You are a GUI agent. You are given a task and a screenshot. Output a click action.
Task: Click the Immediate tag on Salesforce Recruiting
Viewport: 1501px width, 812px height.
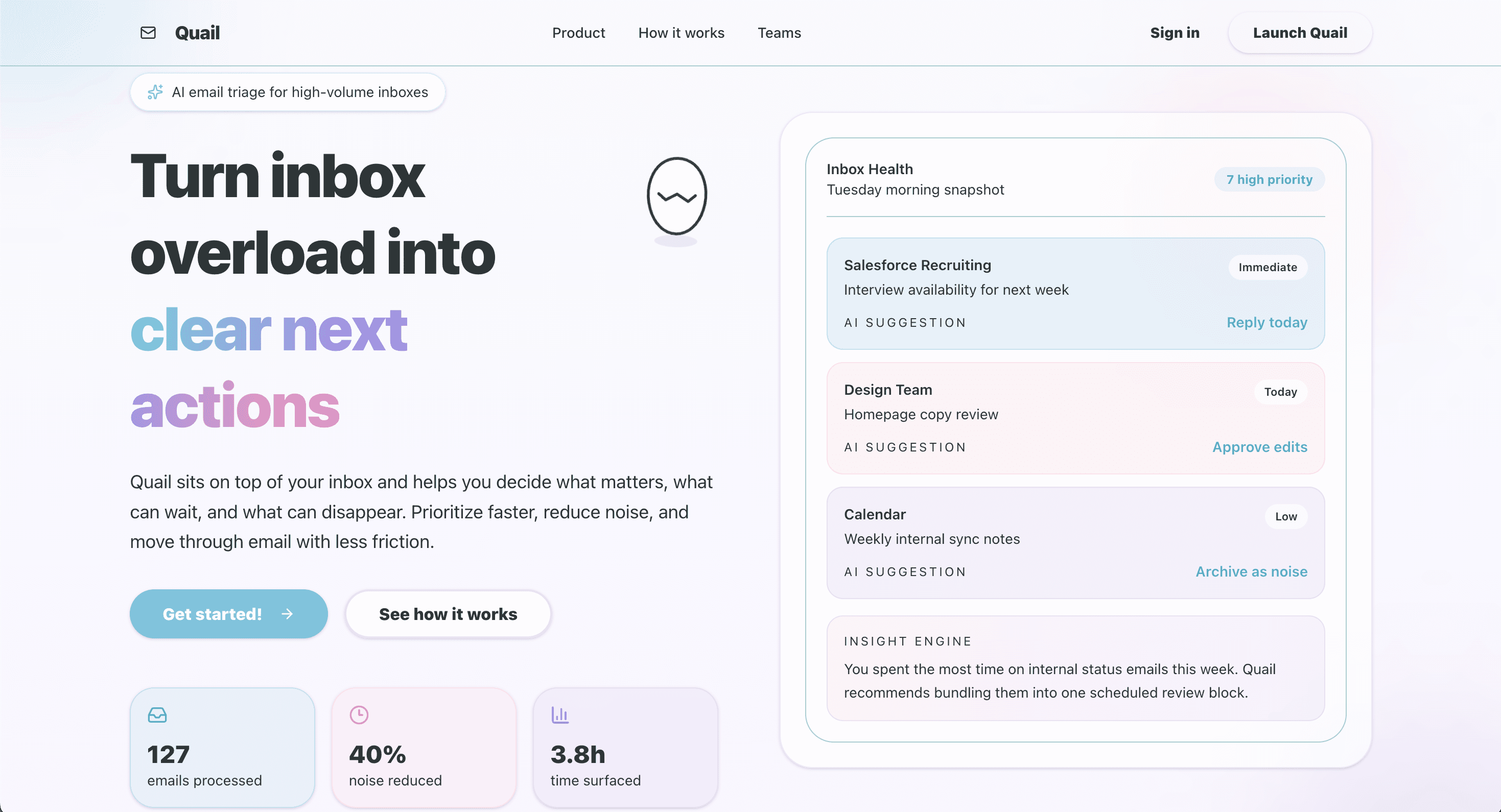1268,268
